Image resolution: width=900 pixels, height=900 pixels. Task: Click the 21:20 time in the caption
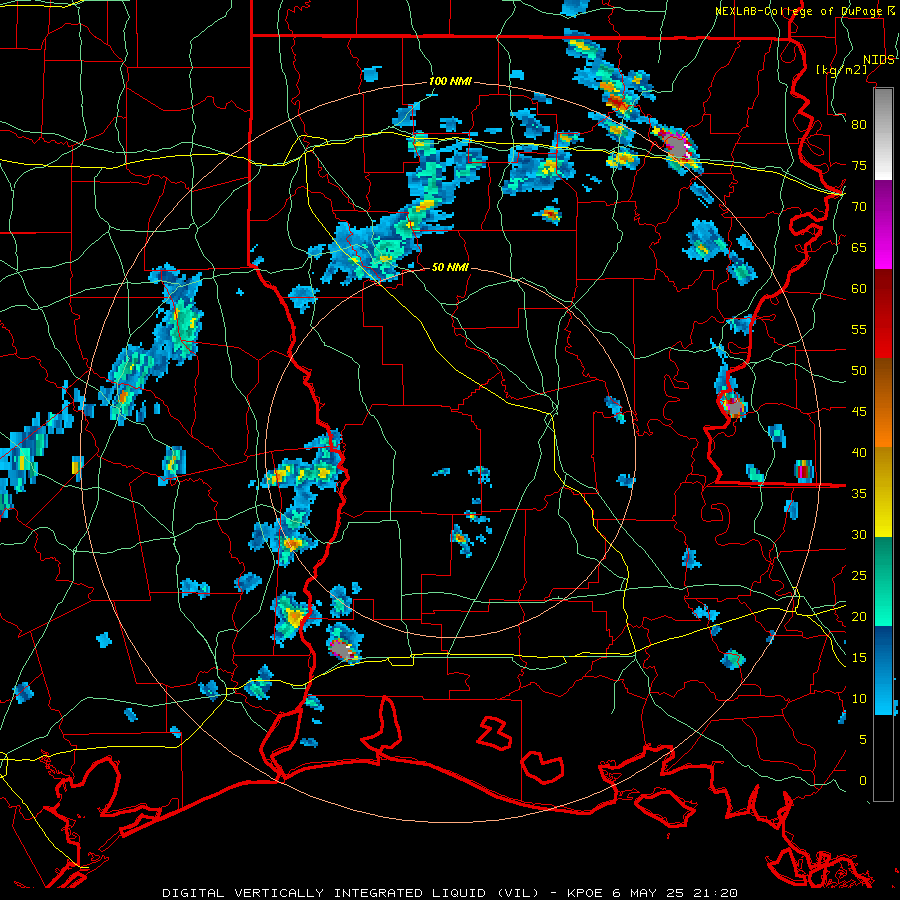tap(715, 893)
